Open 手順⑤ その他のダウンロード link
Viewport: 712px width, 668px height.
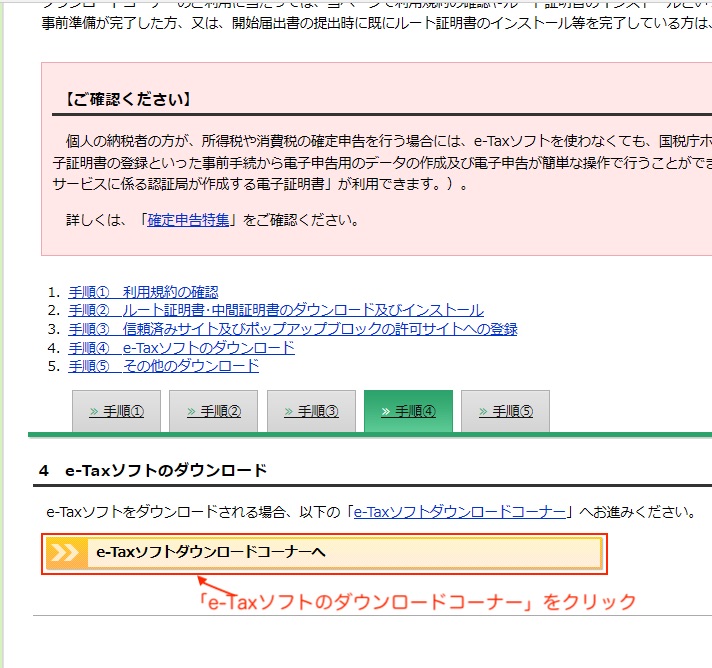point(164,366)
